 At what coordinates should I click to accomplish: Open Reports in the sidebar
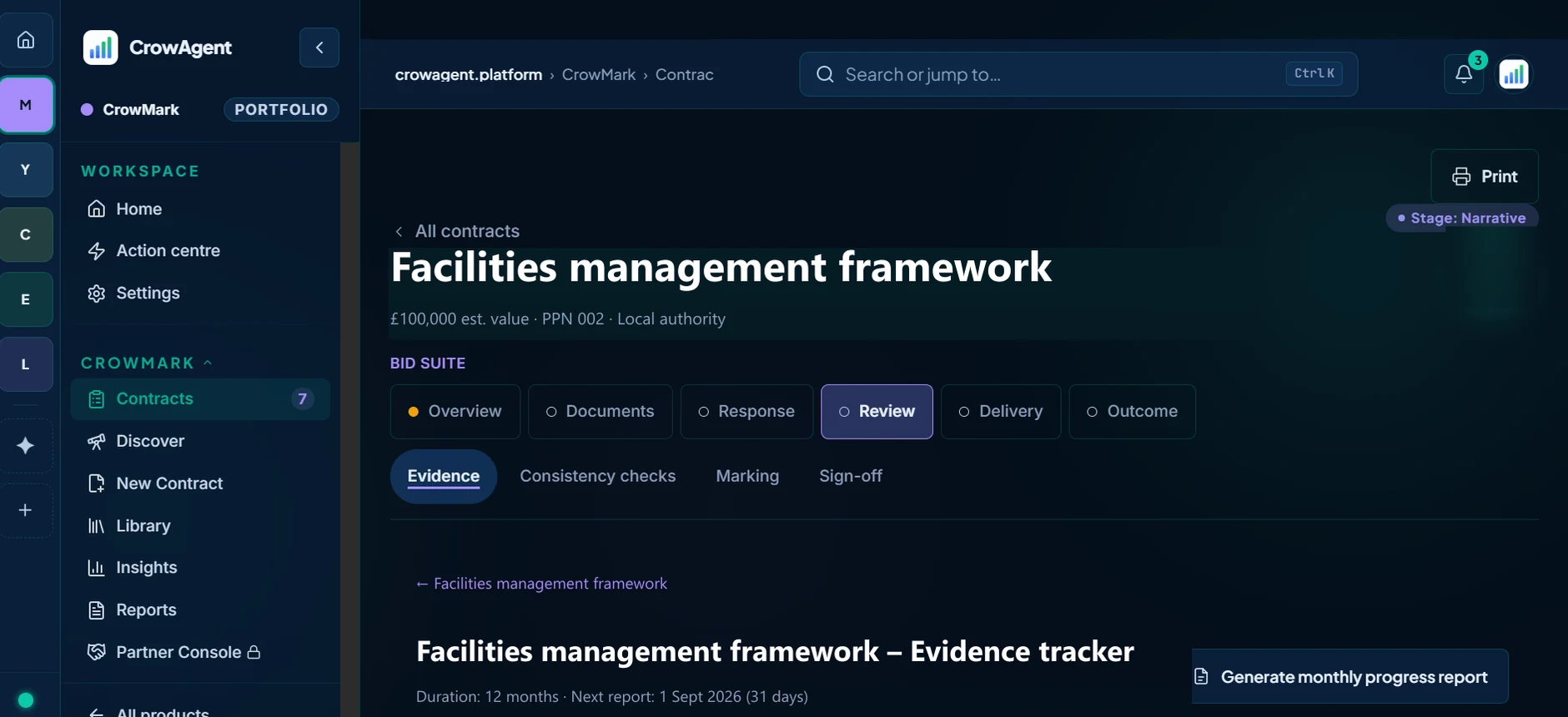(200, 610)
